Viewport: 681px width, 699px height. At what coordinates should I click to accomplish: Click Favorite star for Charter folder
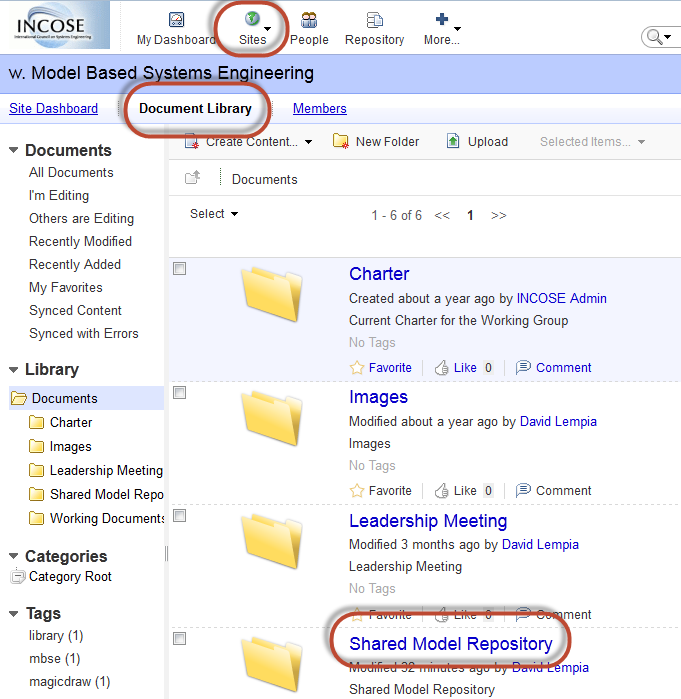[357, 368]
